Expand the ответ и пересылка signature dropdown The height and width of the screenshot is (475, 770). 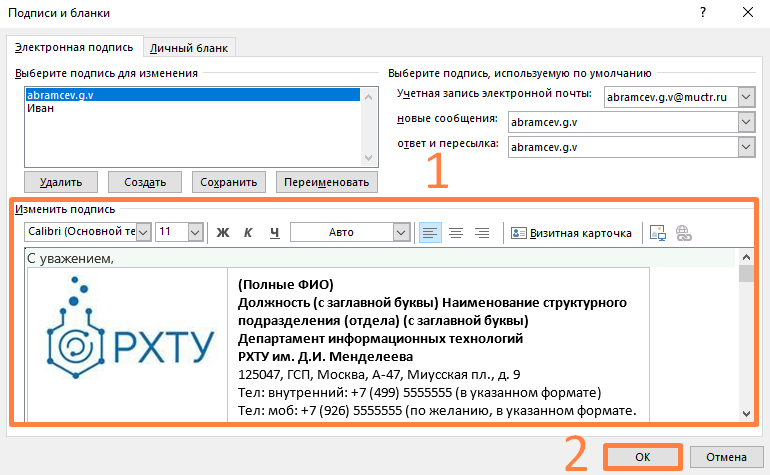point(746,147)
